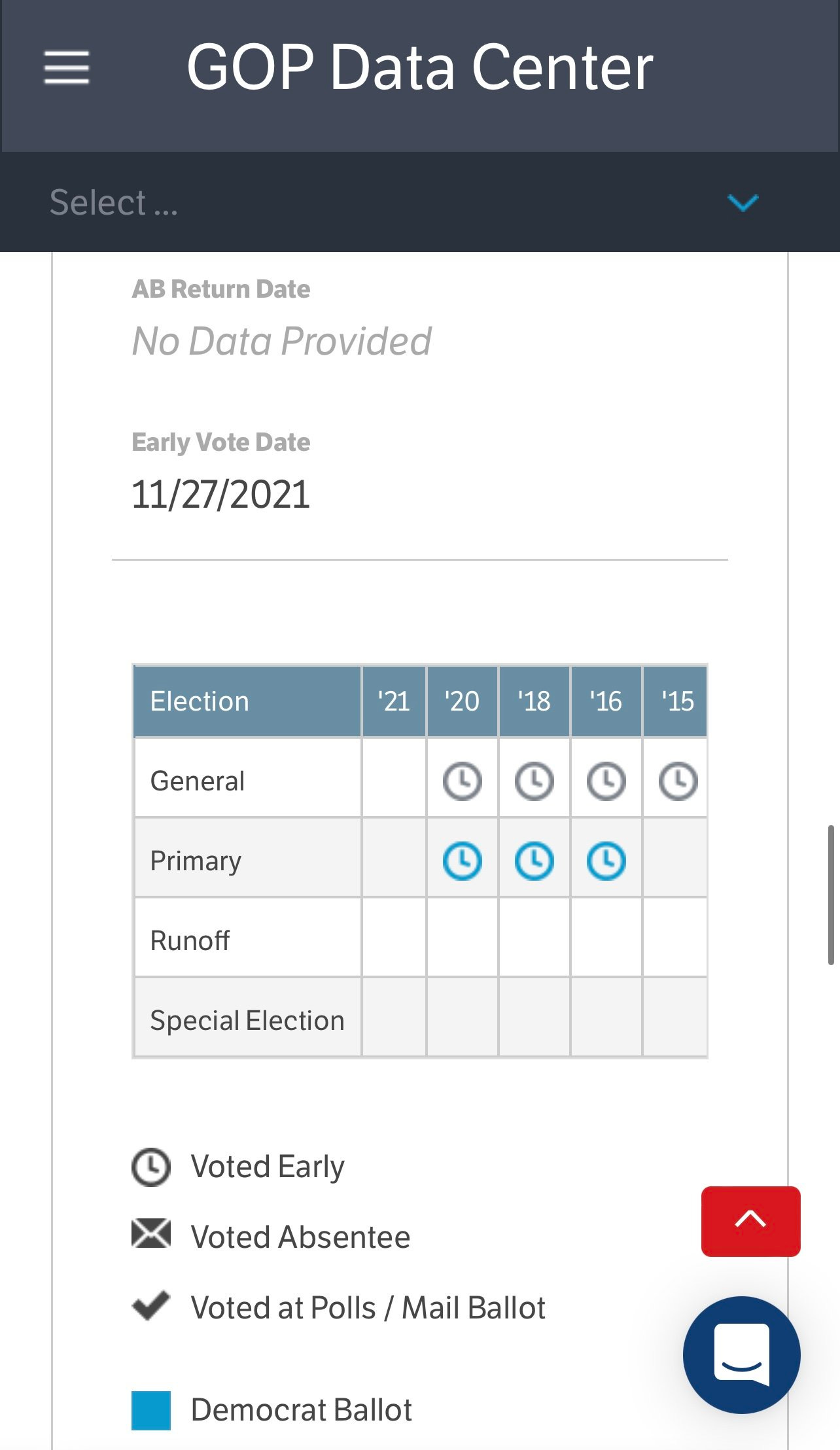Screen dimensions: 840x1450
Task: Click the Early Vote Date value 11/27/2021
Action: point(220,494)
